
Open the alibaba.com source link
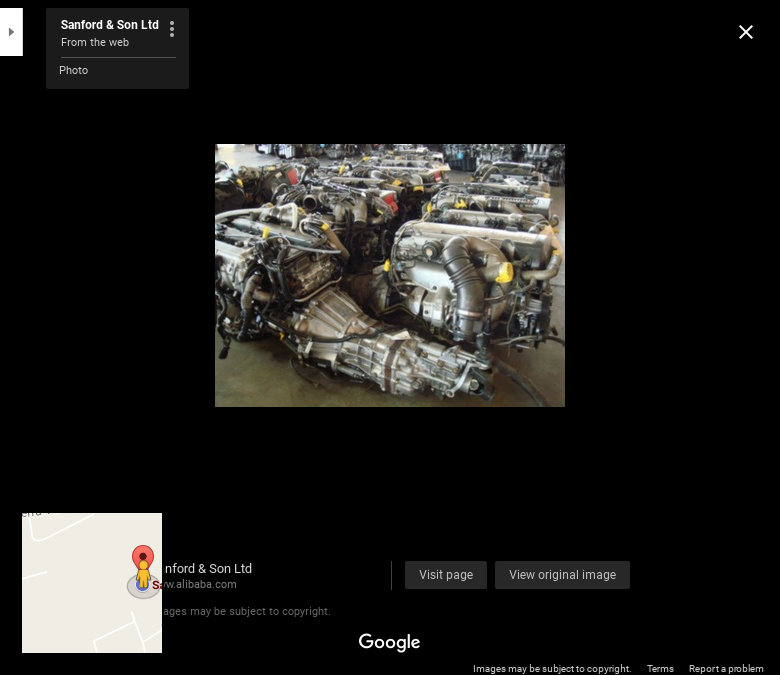[199, 584]
